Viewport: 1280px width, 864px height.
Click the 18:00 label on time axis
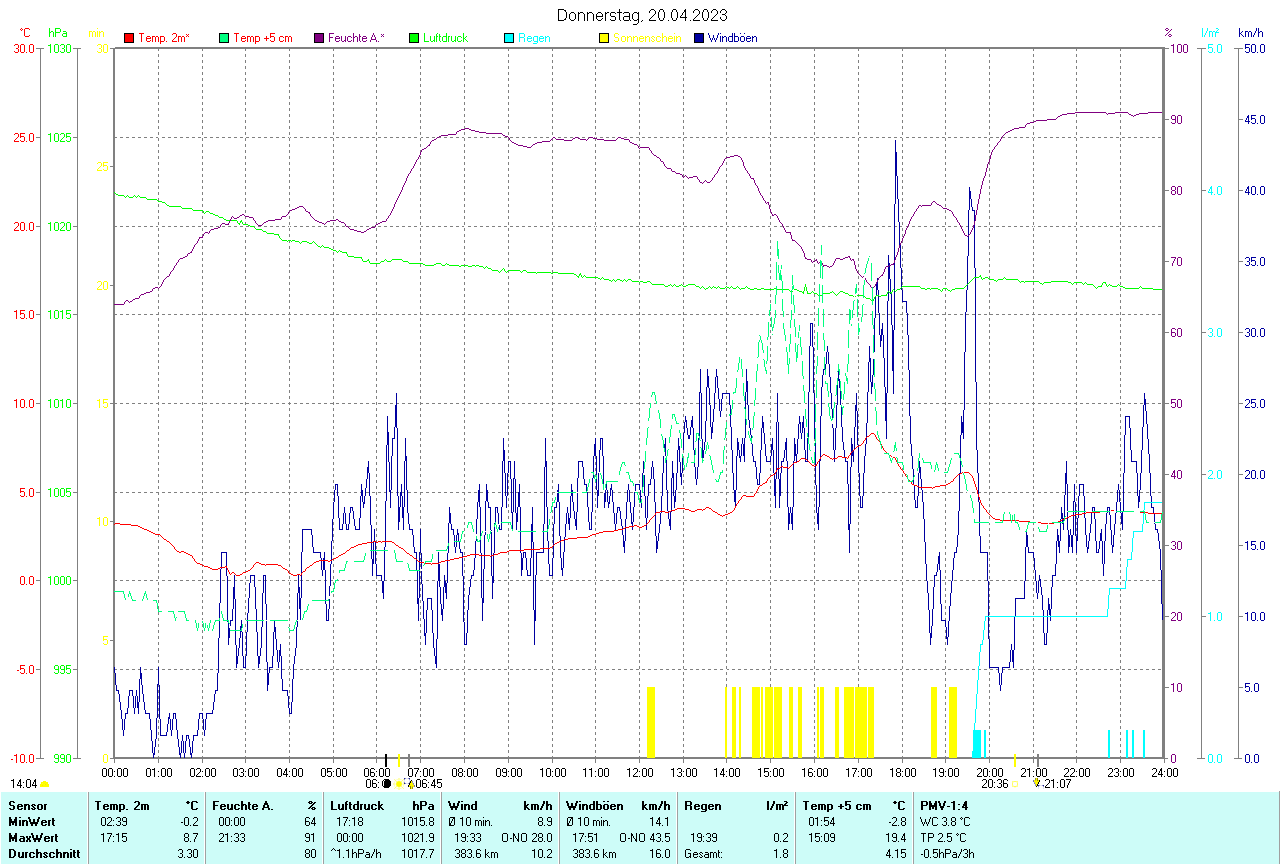click(x=902, y=772)
